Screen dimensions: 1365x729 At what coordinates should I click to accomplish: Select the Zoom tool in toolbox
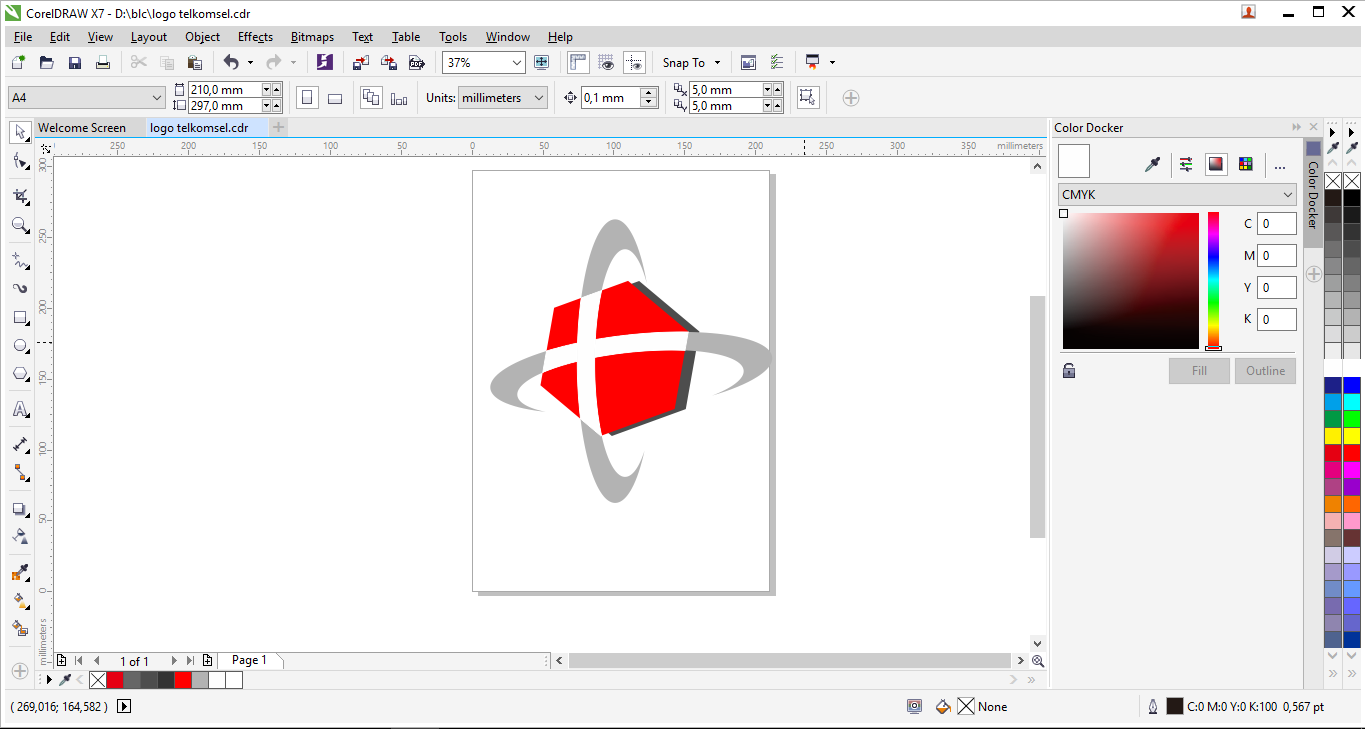point(20,226)
